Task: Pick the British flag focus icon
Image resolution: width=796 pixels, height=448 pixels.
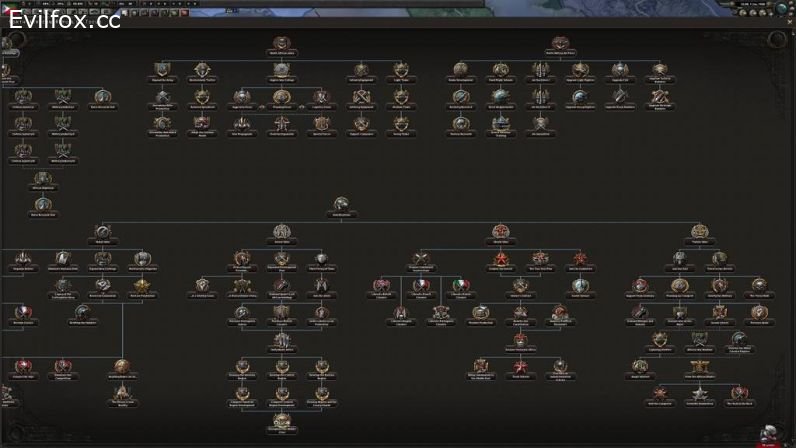Action: (x=384, y=286)
